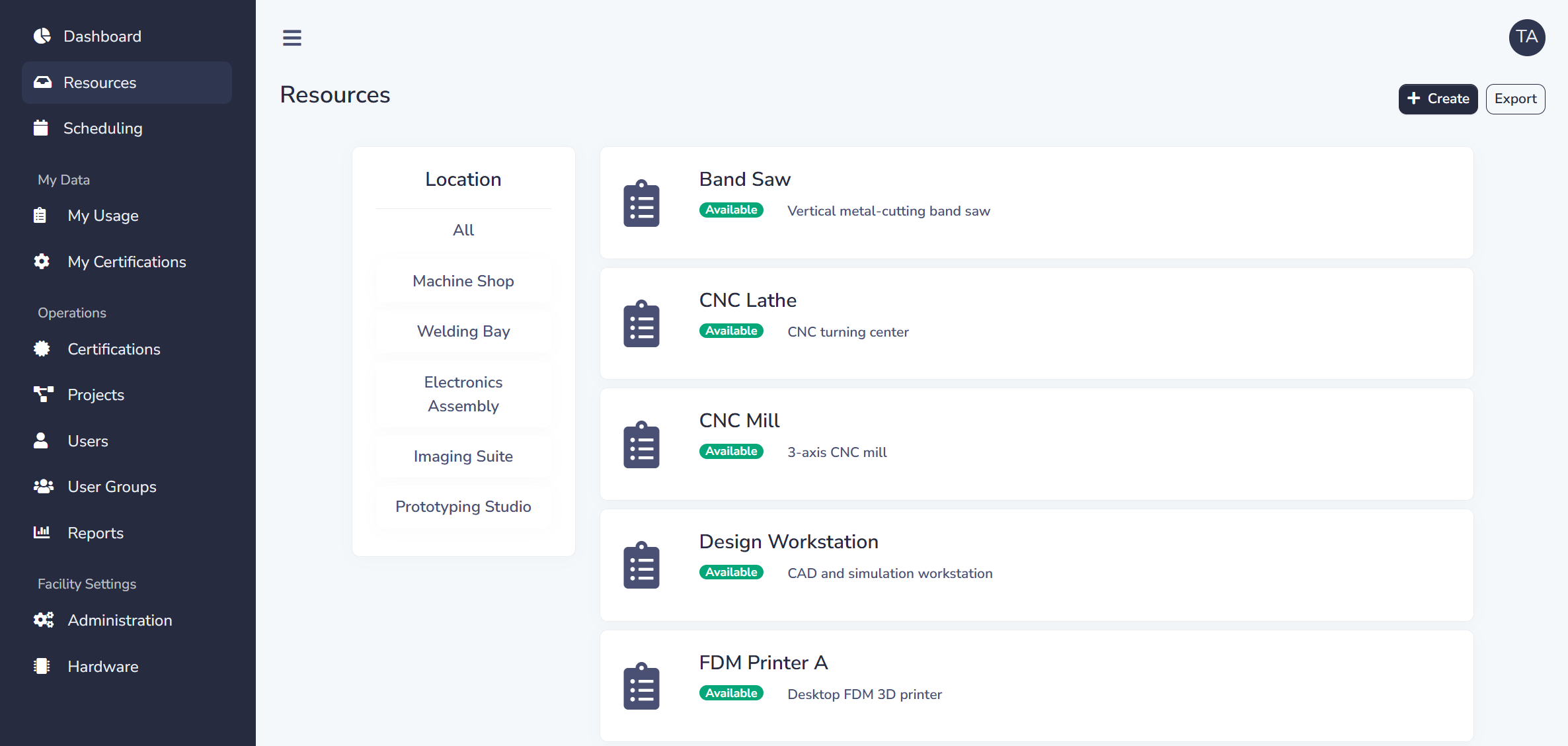This screenshot has height=746, width=1568.
Task: Open Administration settings
Action: point(127,620)
